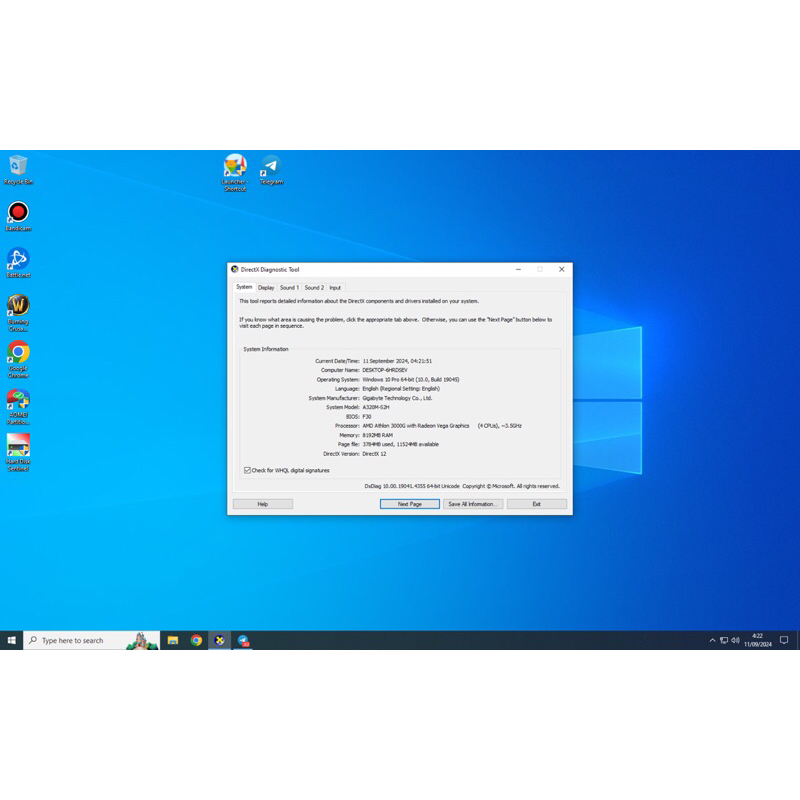
Task: Switch to the Display tab
Action: [x=266, y=287]
